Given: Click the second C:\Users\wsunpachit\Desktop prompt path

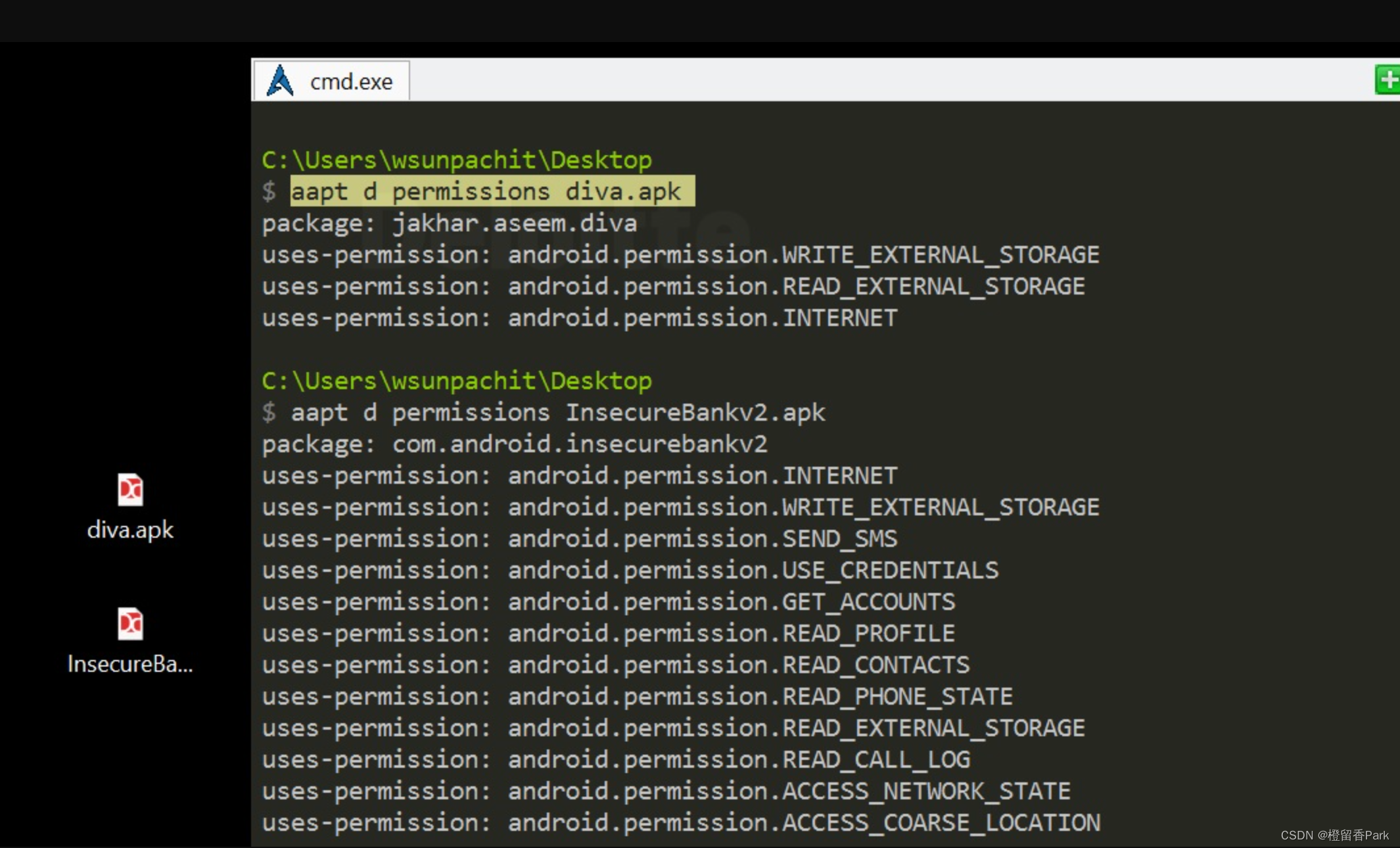Looking at the screenshot, I should tap(457, 381).
